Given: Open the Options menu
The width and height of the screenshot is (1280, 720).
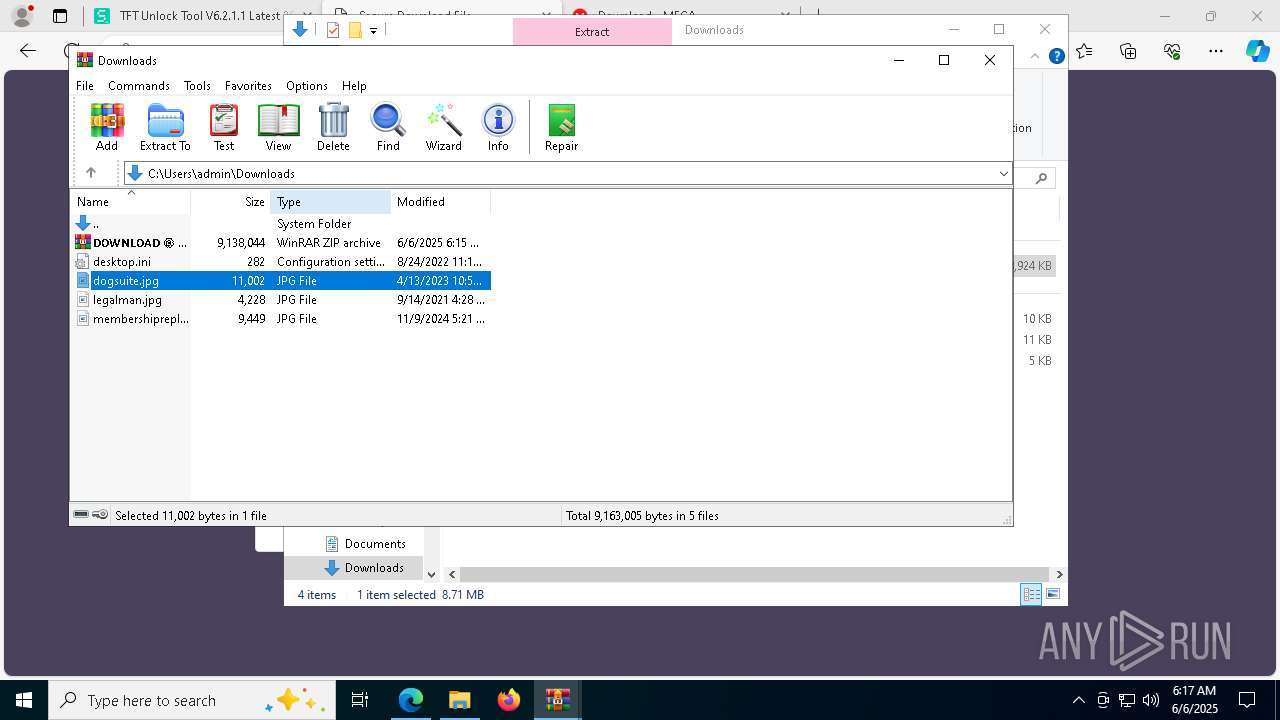Looking at the screenshot, I should tap(307, 86).
